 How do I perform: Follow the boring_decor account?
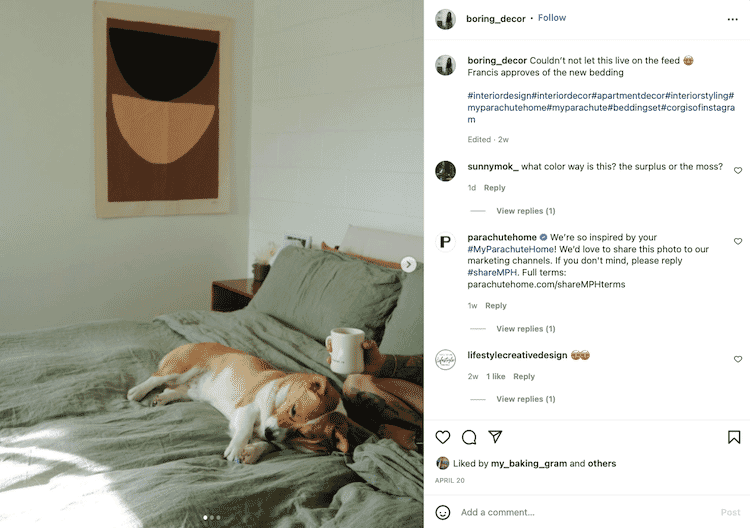pyautogui.click(x=551, y=18)
